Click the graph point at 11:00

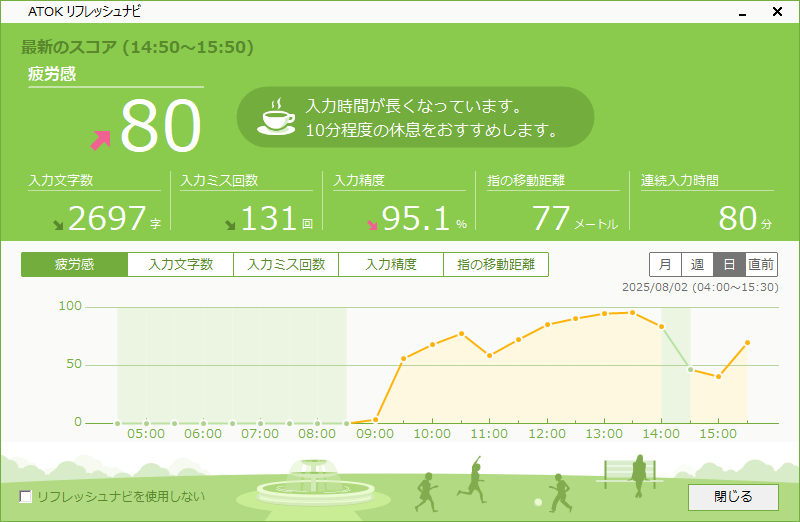point(489,356)
